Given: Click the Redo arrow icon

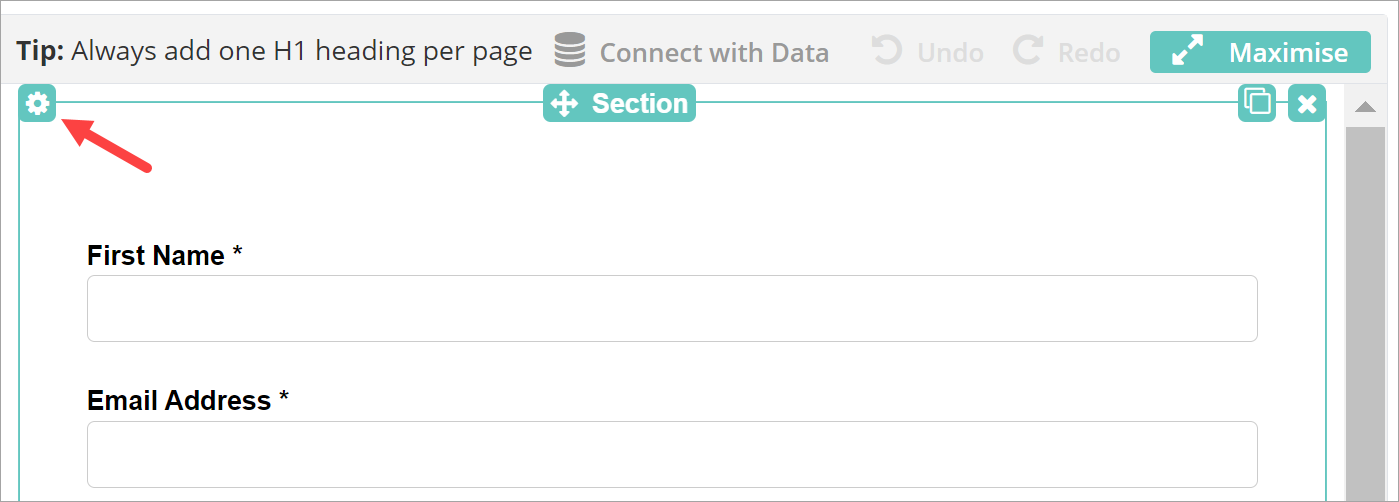Looking at the screenshot, I should [1027, 51].
